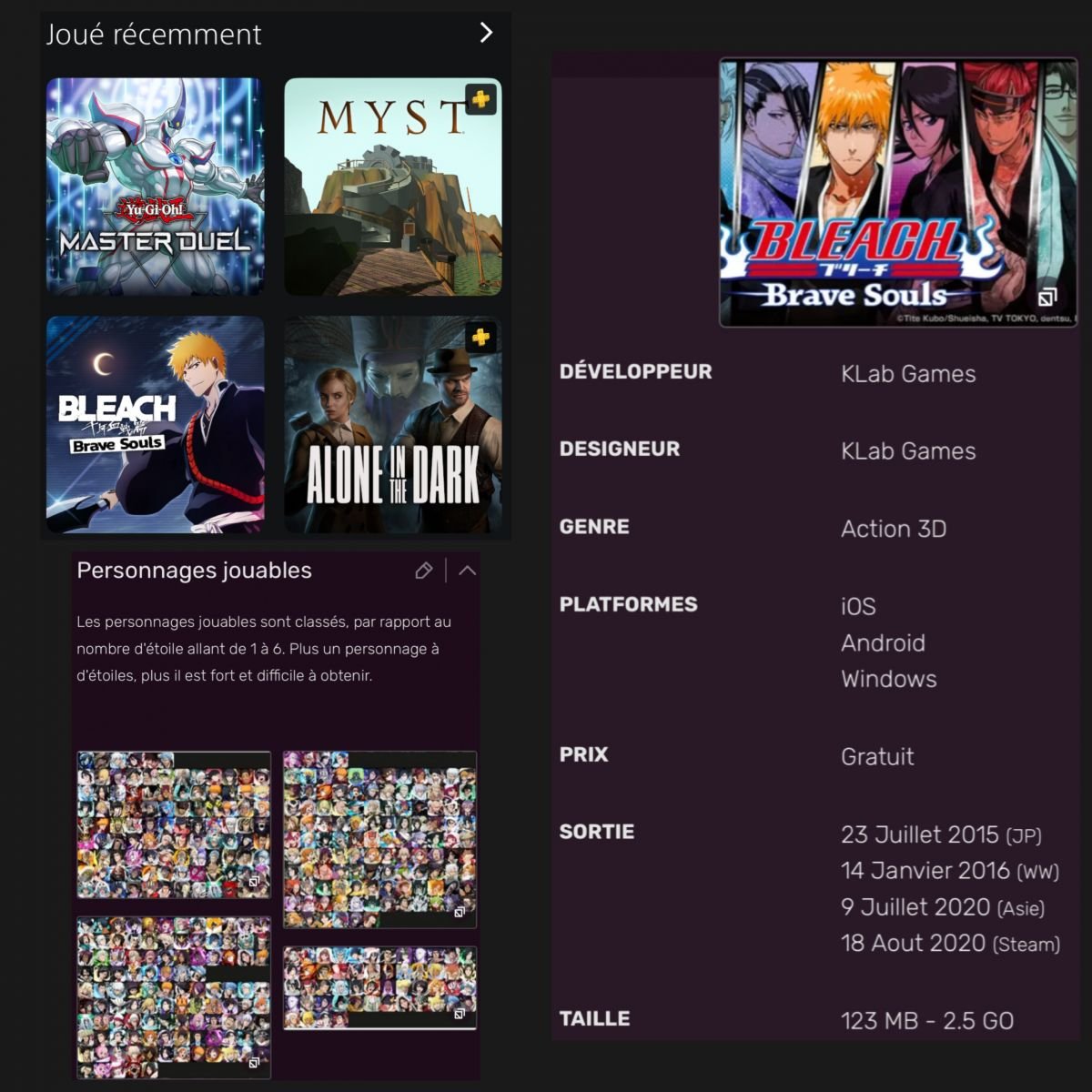Click the 'DESIGNEUR' label
The width and height of the screenshot is (1092, 1092).
coord(619,449)
